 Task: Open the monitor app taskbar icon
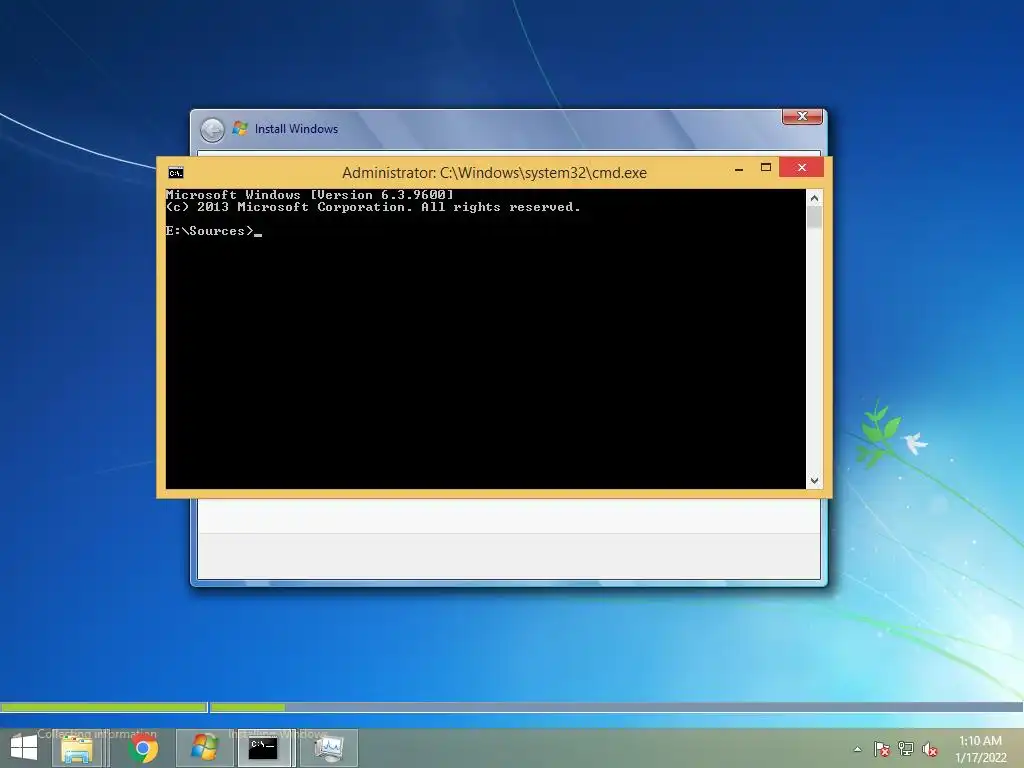coord(329,748)
